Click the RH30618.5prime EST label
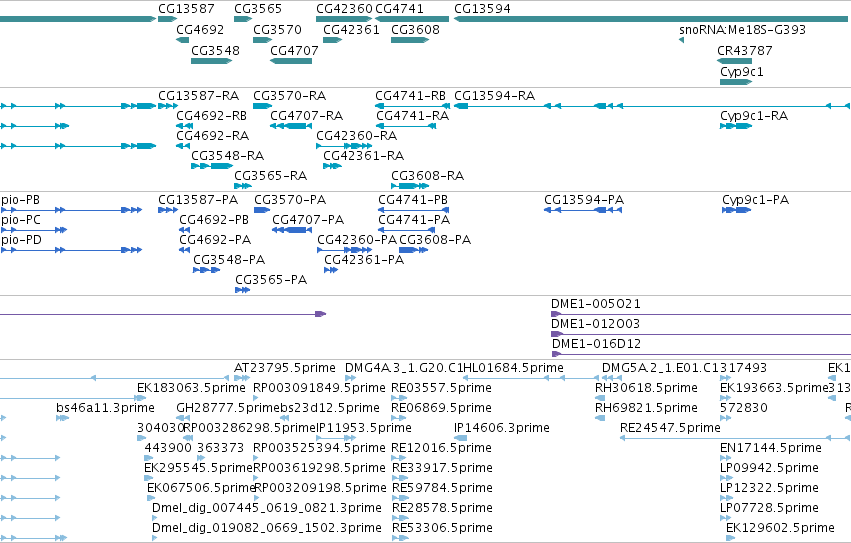This screenshot has width=851, height=543. click(646, 388)
